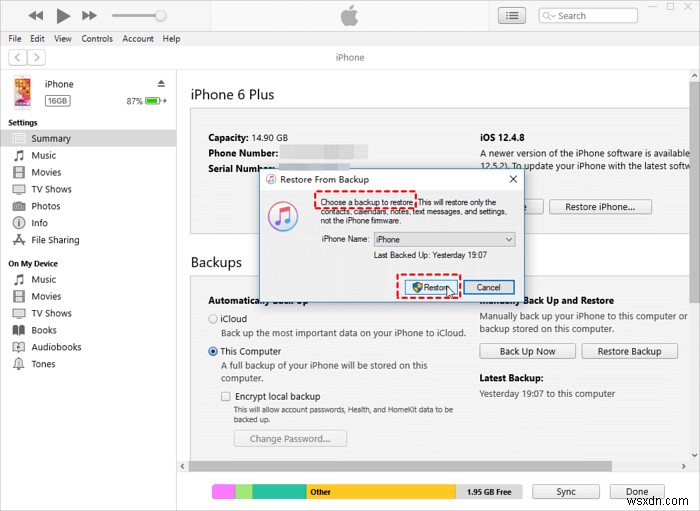Image resolution: width=700 pixels, height=511 pixels.
Task: Open the Controls menu
Action: (97, 39)
